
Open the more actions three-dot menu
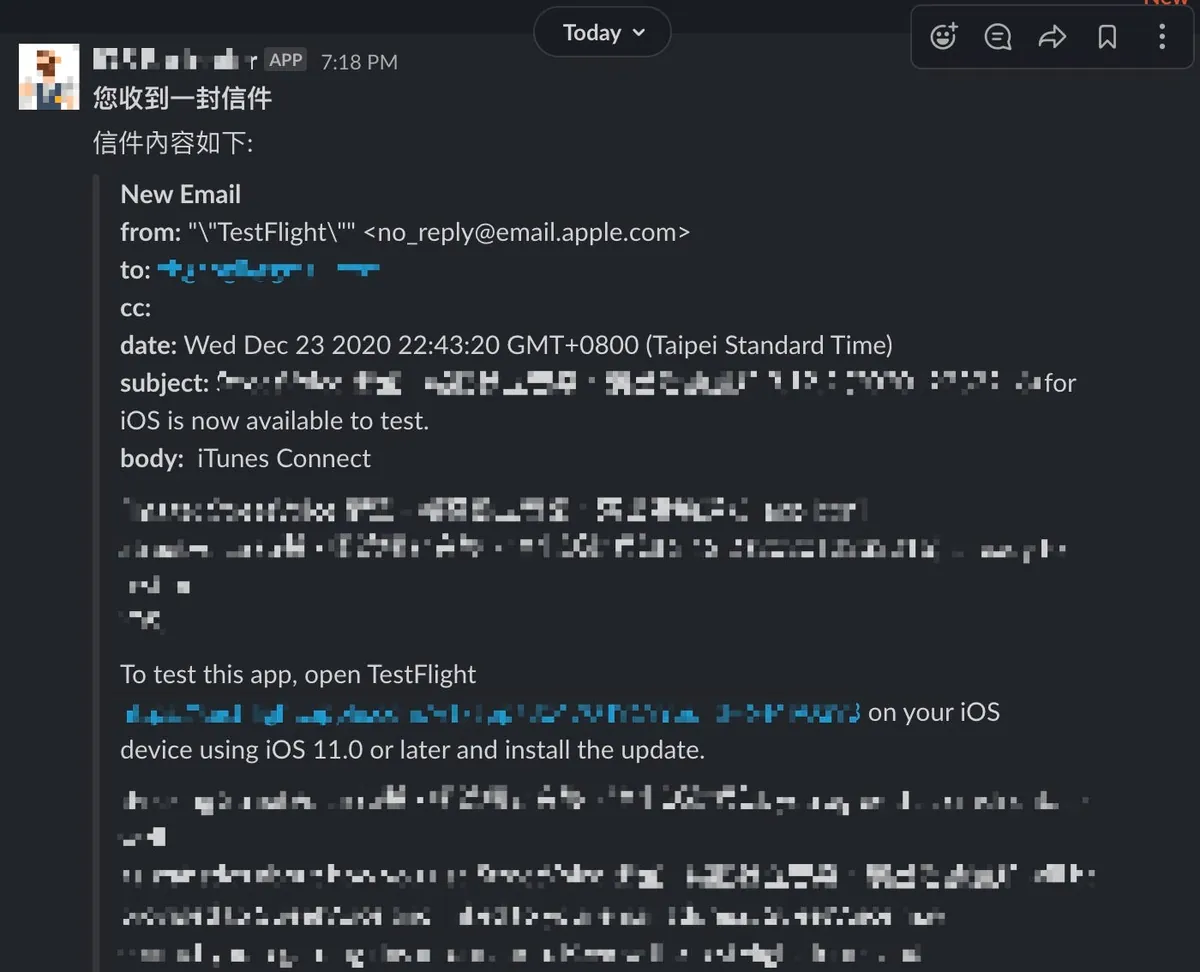(1161, 37)
